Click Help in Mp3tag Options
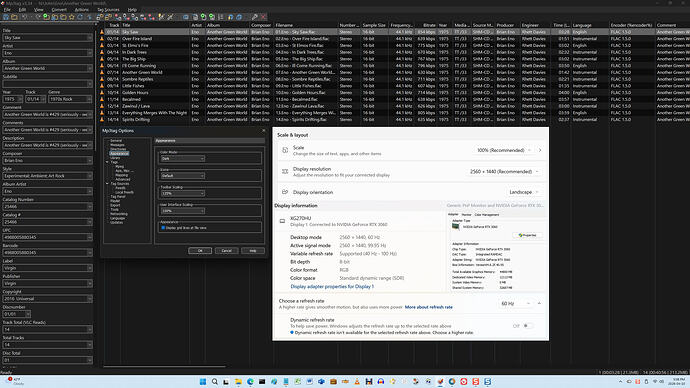The image size is (690, 388). 253,251
